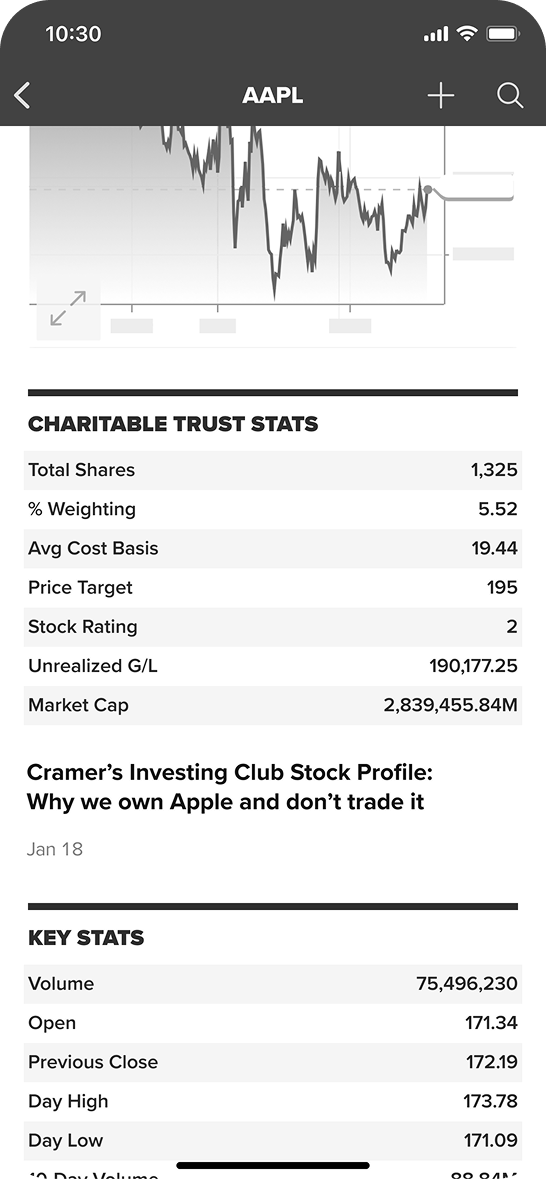Image resolution: width=546 pixels, height=1179 pixels.
Task: Tap the back arrow icon
Action: [x=23, y=95]
